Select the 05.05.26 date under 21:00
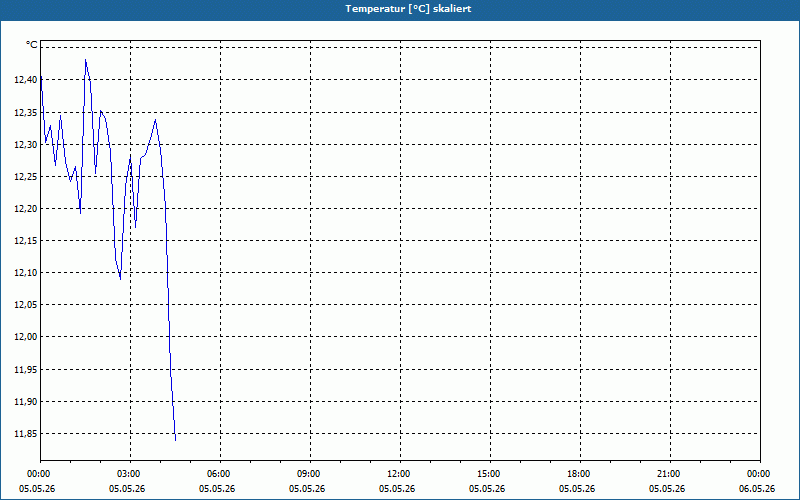Screen dimensions: 800x500 667,489
